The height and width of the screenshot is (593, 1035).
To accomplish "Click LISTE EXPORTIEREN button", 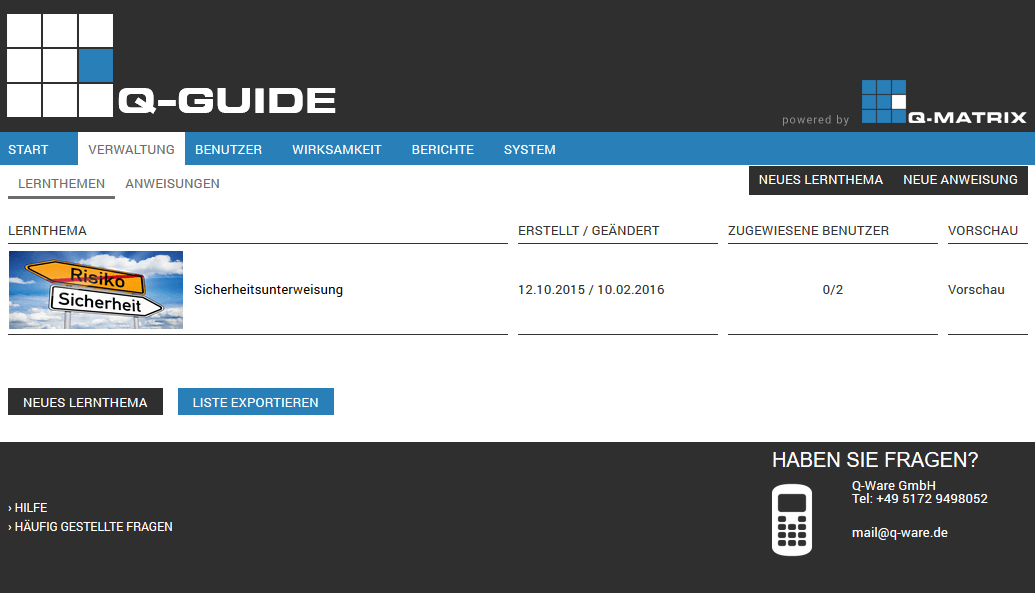I will pyautogui.click(x=256, y=401).
